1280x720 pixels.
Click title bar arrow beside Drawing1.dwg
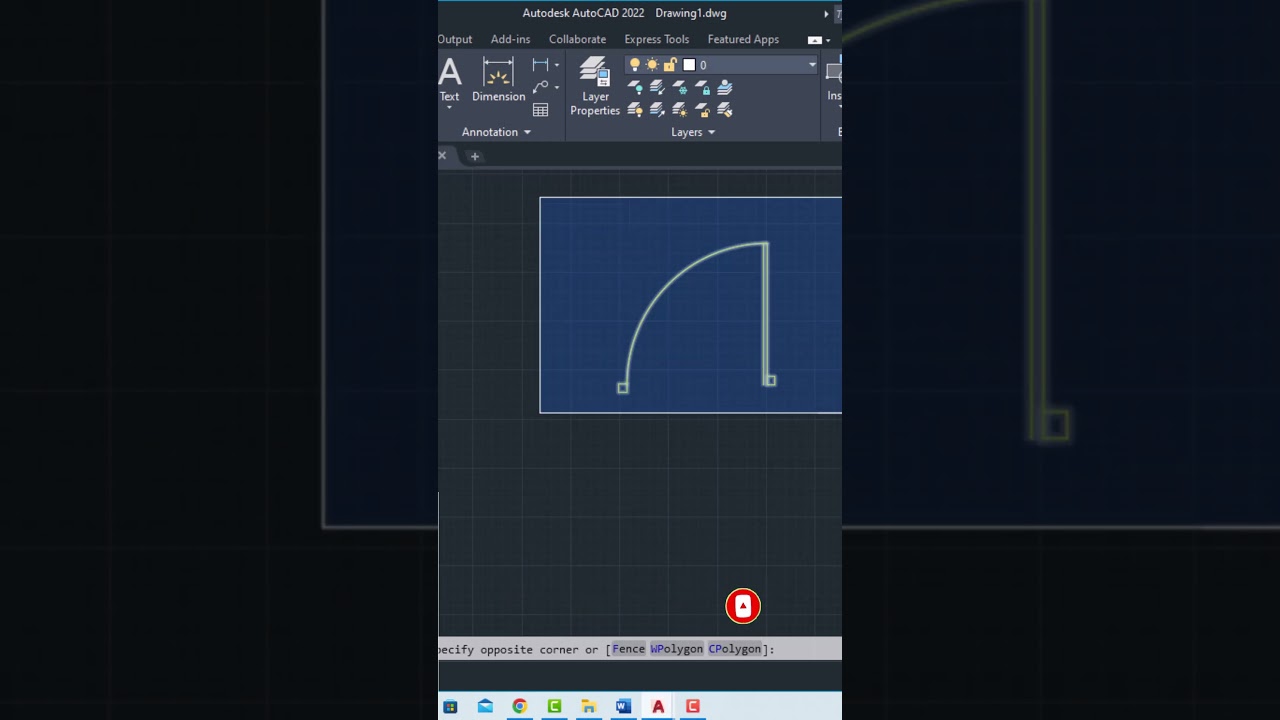(x=826, y=14)
